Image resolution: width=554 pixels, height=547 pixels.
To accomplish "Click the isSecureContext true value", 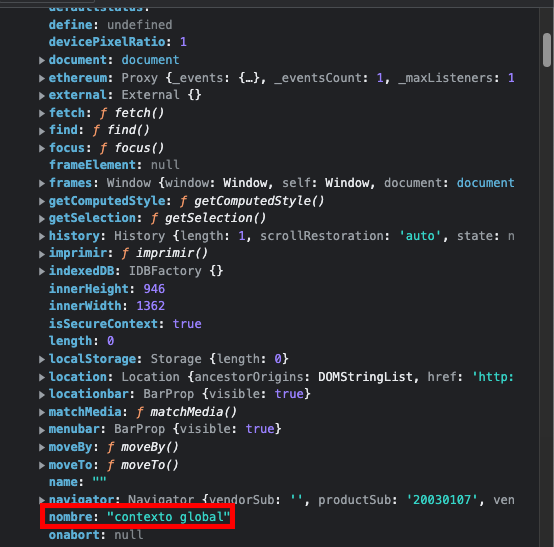I will (x=187, y=324).
